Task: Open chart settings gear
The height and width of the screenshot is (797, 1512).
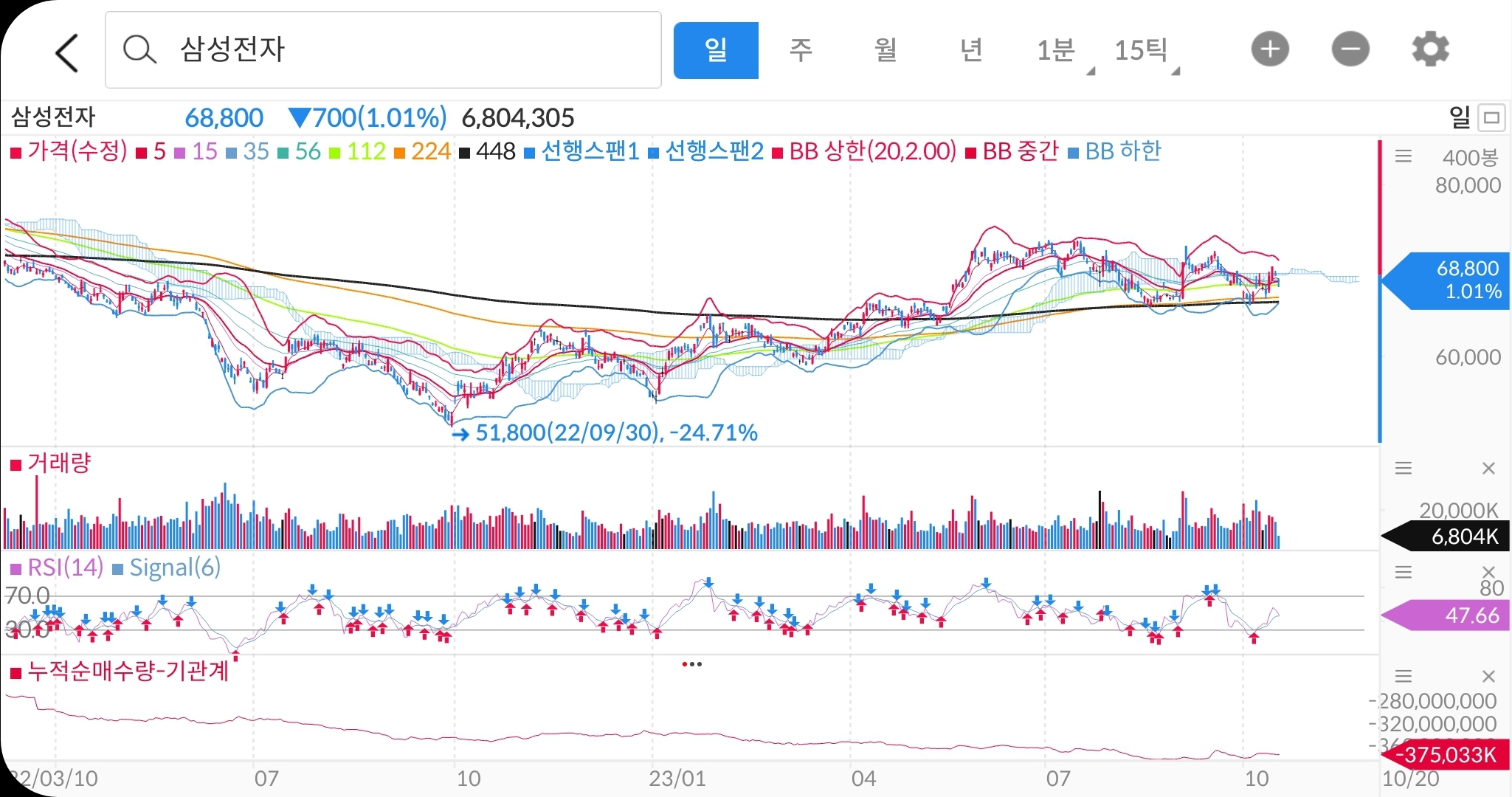Action: (1431, 49)
